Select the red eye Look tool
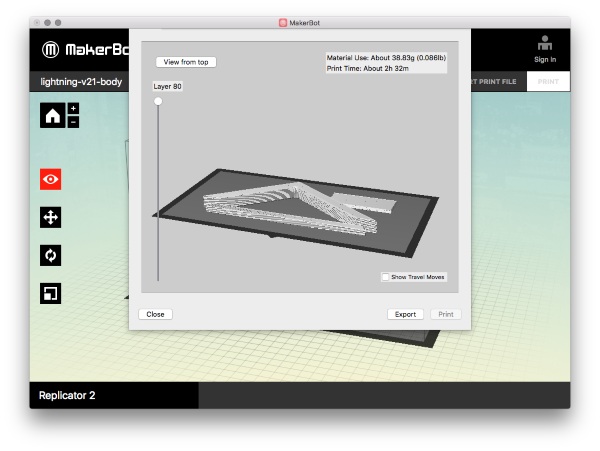 pos(51,179)
